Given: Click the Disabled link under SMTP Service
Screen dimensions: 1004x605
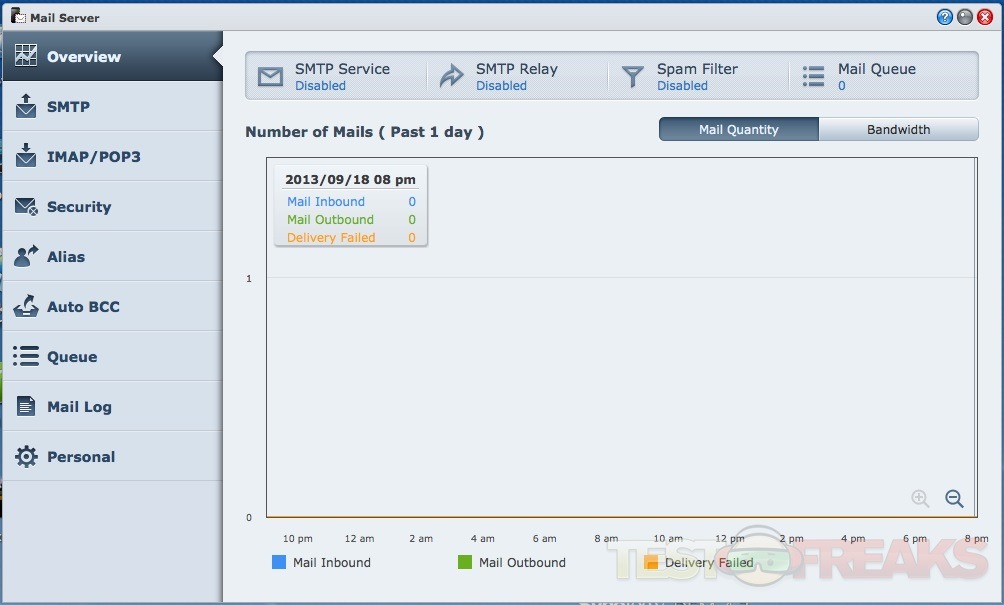Looking at the screenshot, I should point(320,86).
